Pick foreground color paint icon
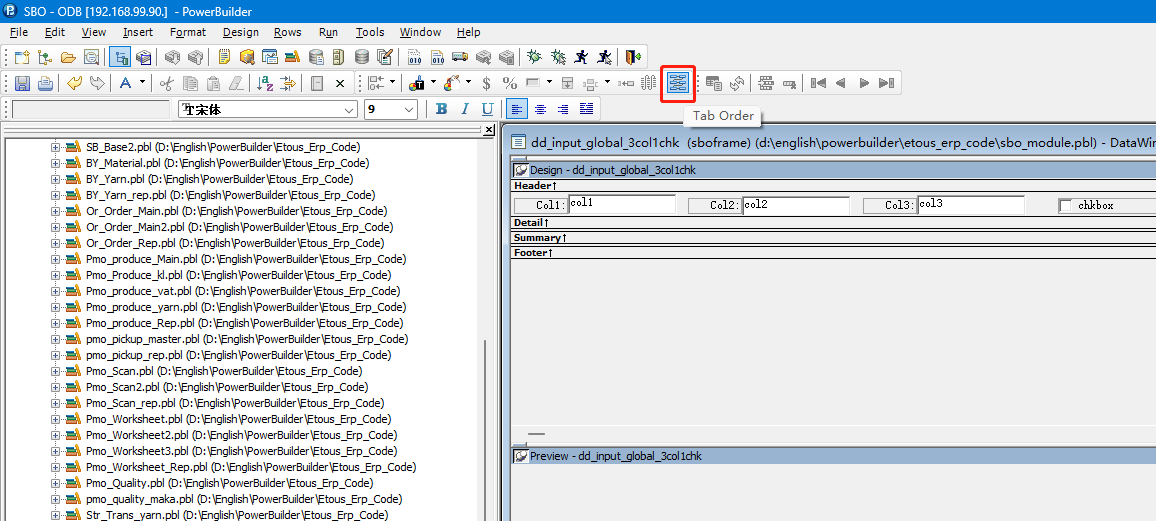This screenshot has height=521, width=1156. [x=418, y=83]
